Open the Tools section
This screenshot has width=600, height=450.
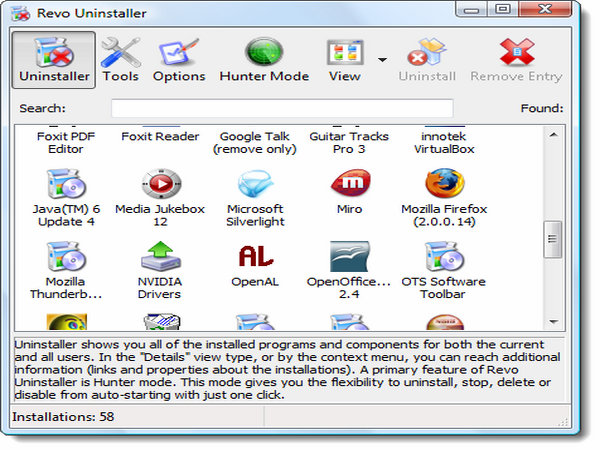(x=120, y=60)
